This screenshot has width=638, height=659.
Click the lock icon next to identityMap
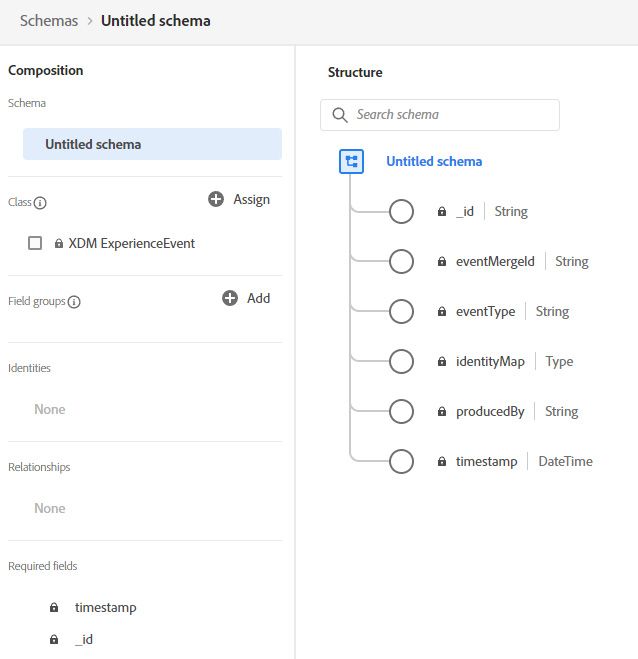(x=442, y=361)
